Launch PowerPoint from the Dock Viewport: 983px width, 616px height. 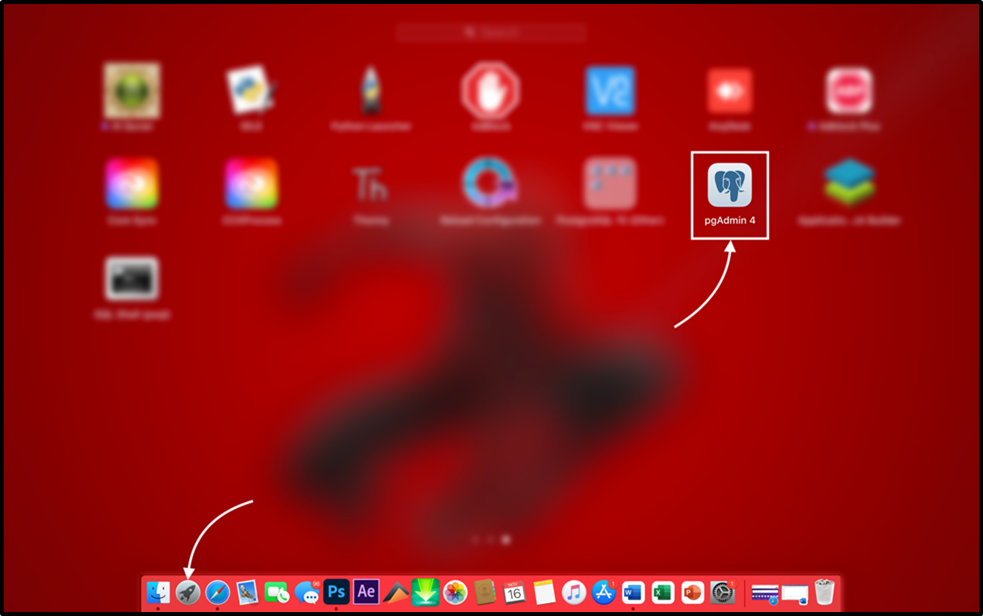click(x=692, y=590)
